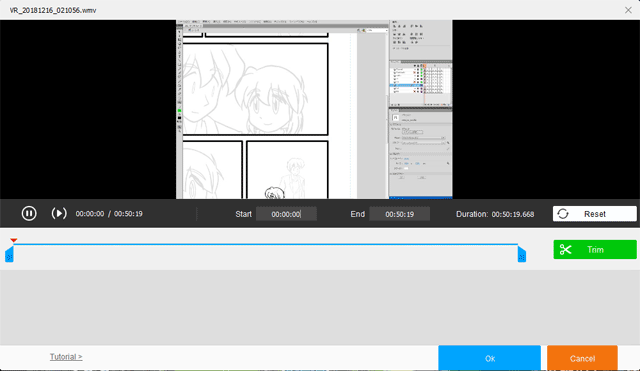The height and width of the screenshot is (371, 640).
Task: Reset the trim settings
Action: (594, 214)
